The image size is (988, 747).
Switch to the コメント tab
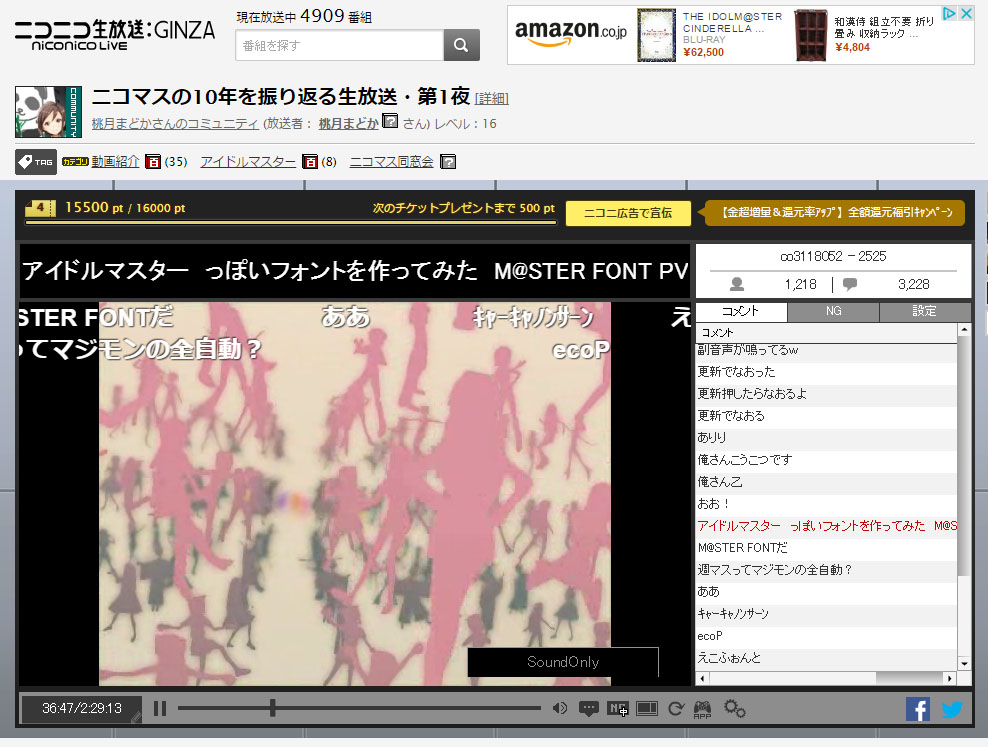tap(741, 311)
